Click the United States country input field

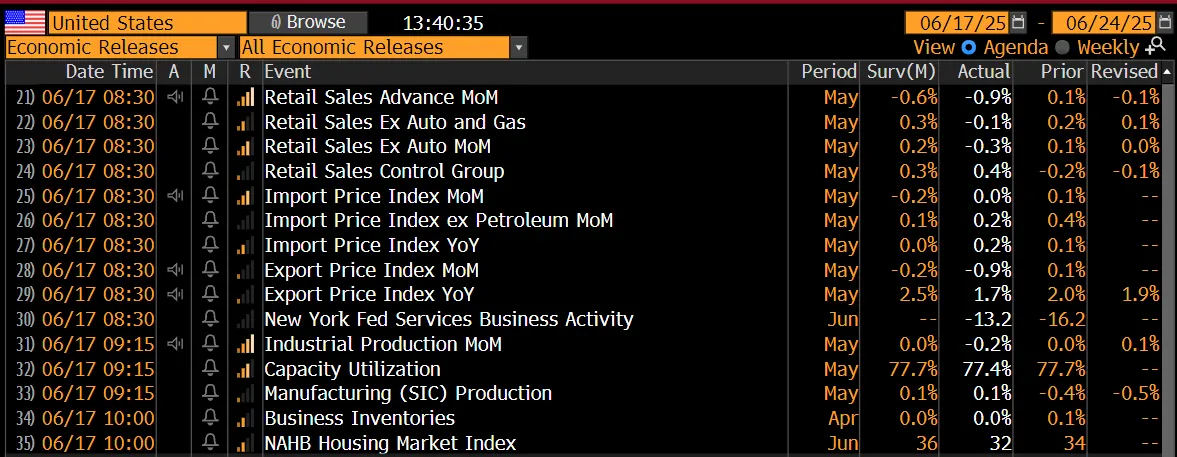tap(147, 22)
